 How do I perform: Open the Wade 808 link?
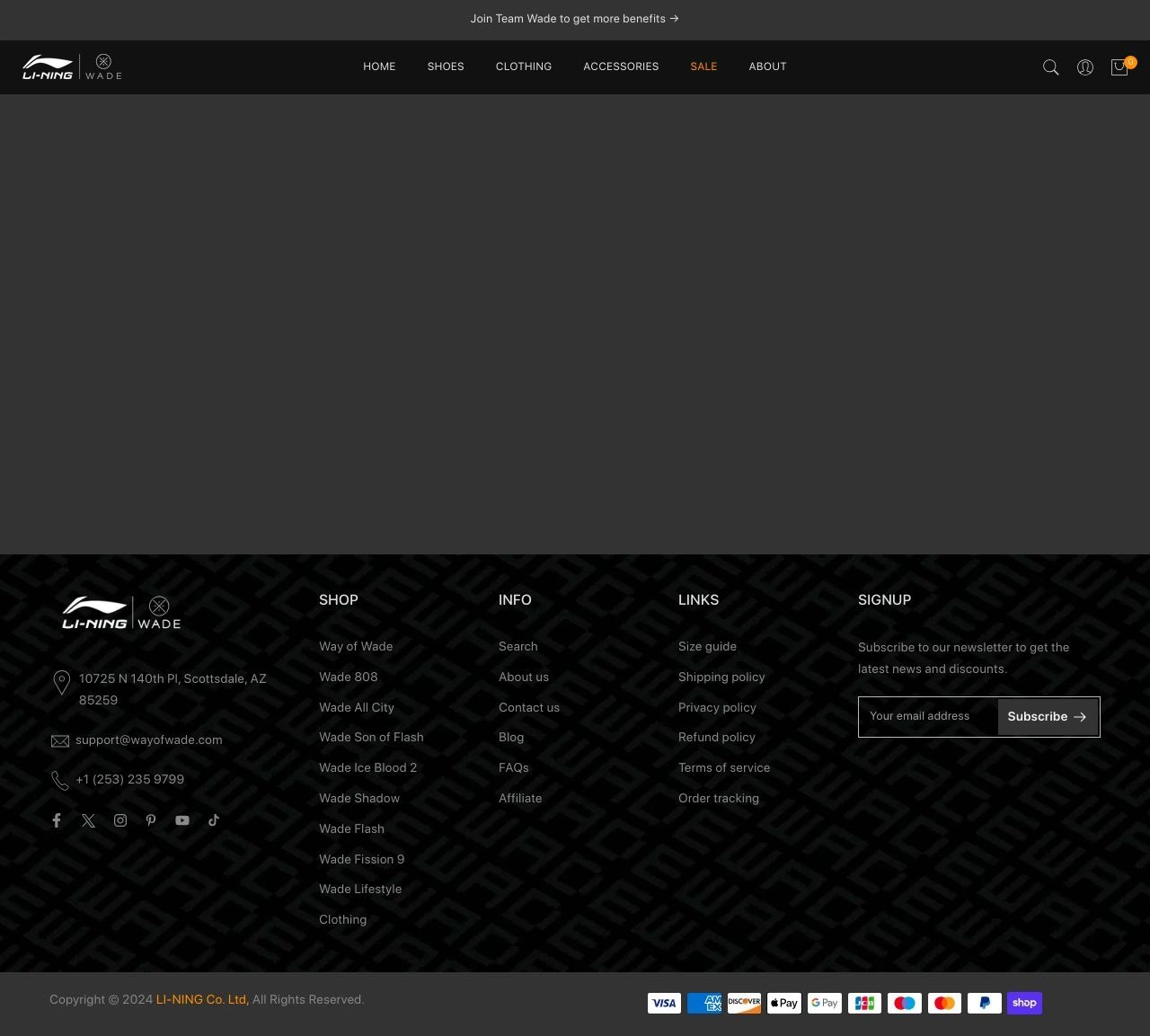click(x=349, y=677)
